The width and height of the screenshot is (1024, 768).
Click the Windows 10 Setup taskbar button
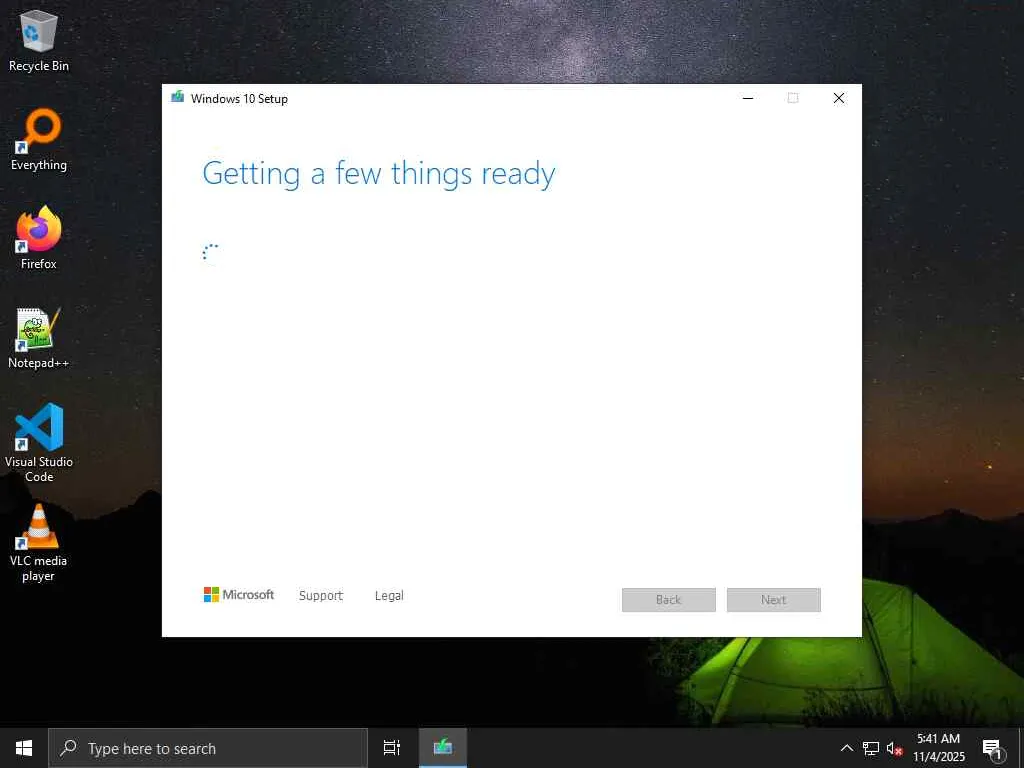(443, 748)
